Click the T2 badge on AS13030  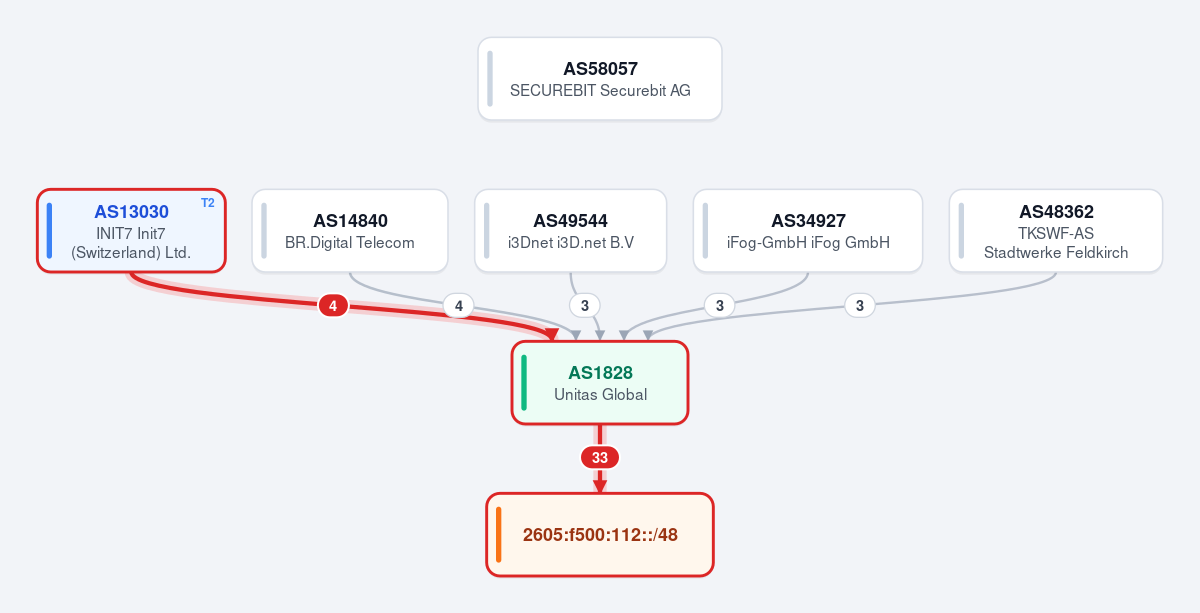[x=208, y=203]
